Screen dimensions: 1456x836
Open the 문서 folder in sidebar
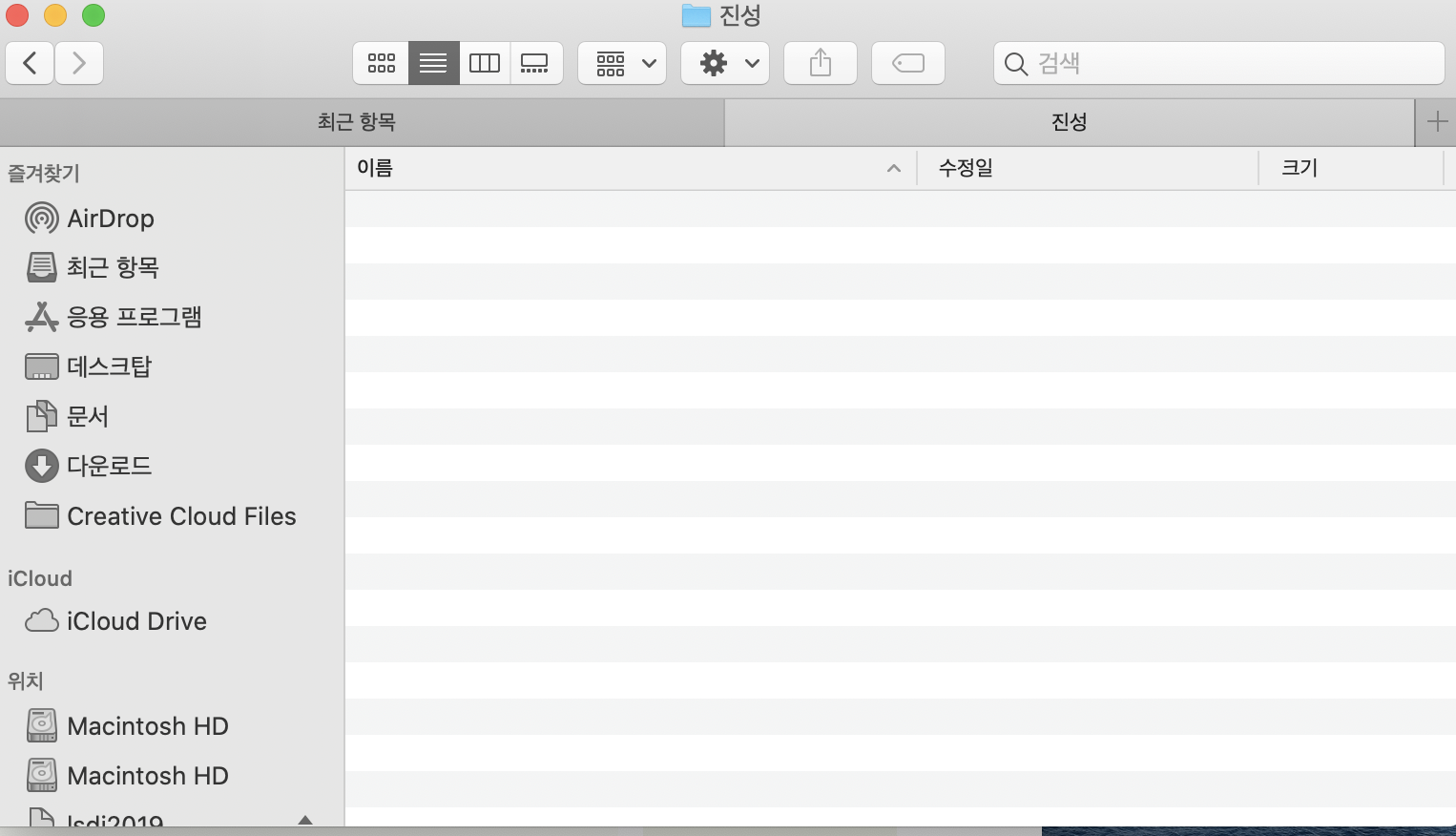pyautogui.click(x=172, y=416)
